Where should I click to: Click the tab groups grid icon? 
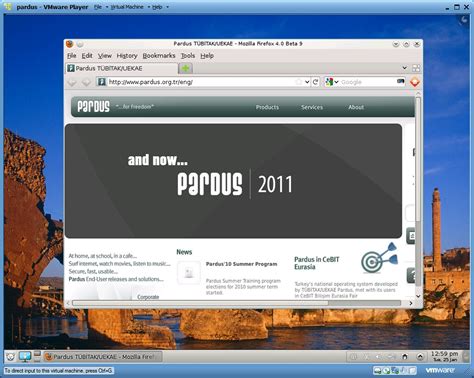pos(416,68)
